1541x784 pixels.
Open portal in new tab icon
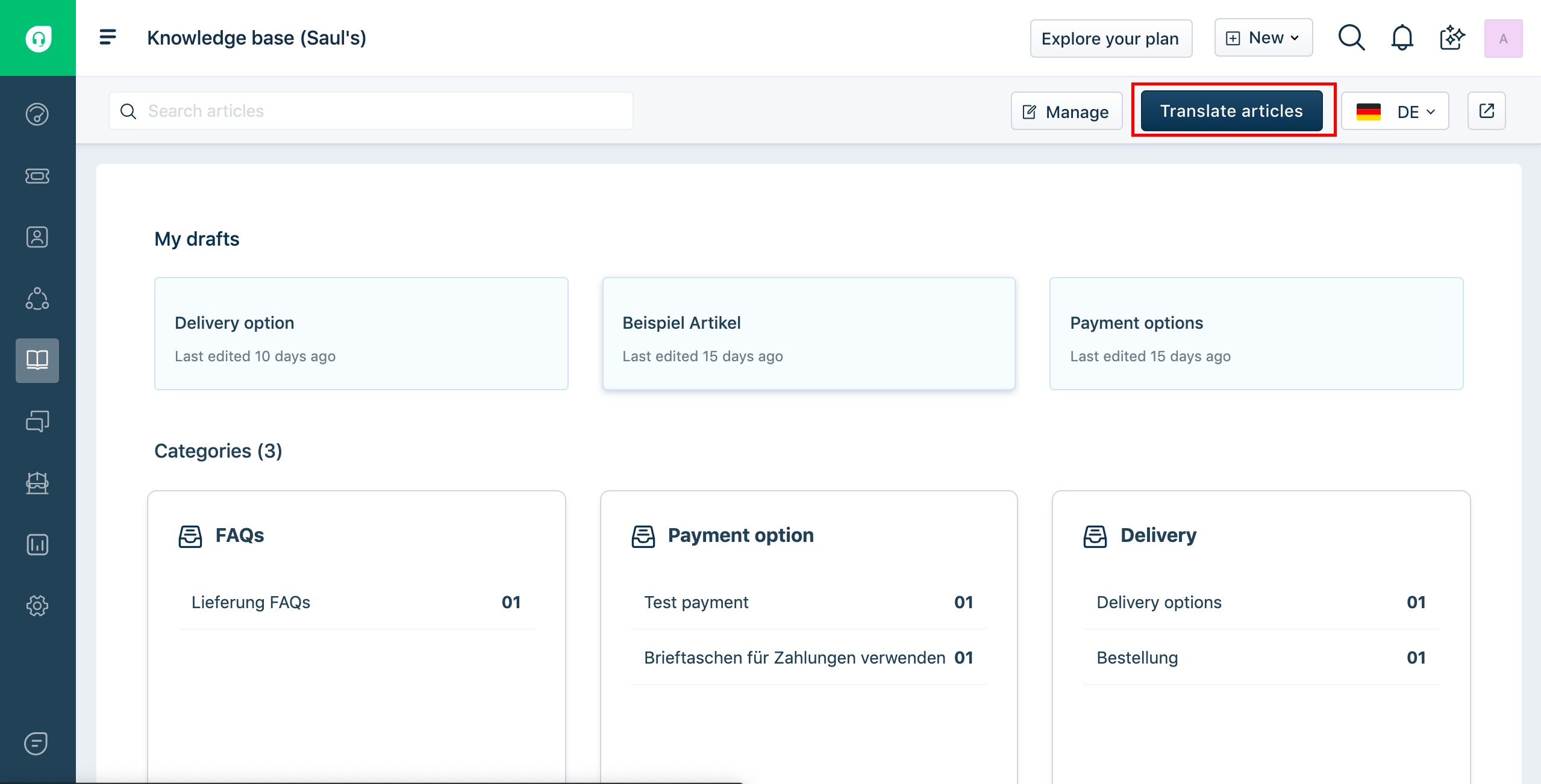[x=1486, y=111]
